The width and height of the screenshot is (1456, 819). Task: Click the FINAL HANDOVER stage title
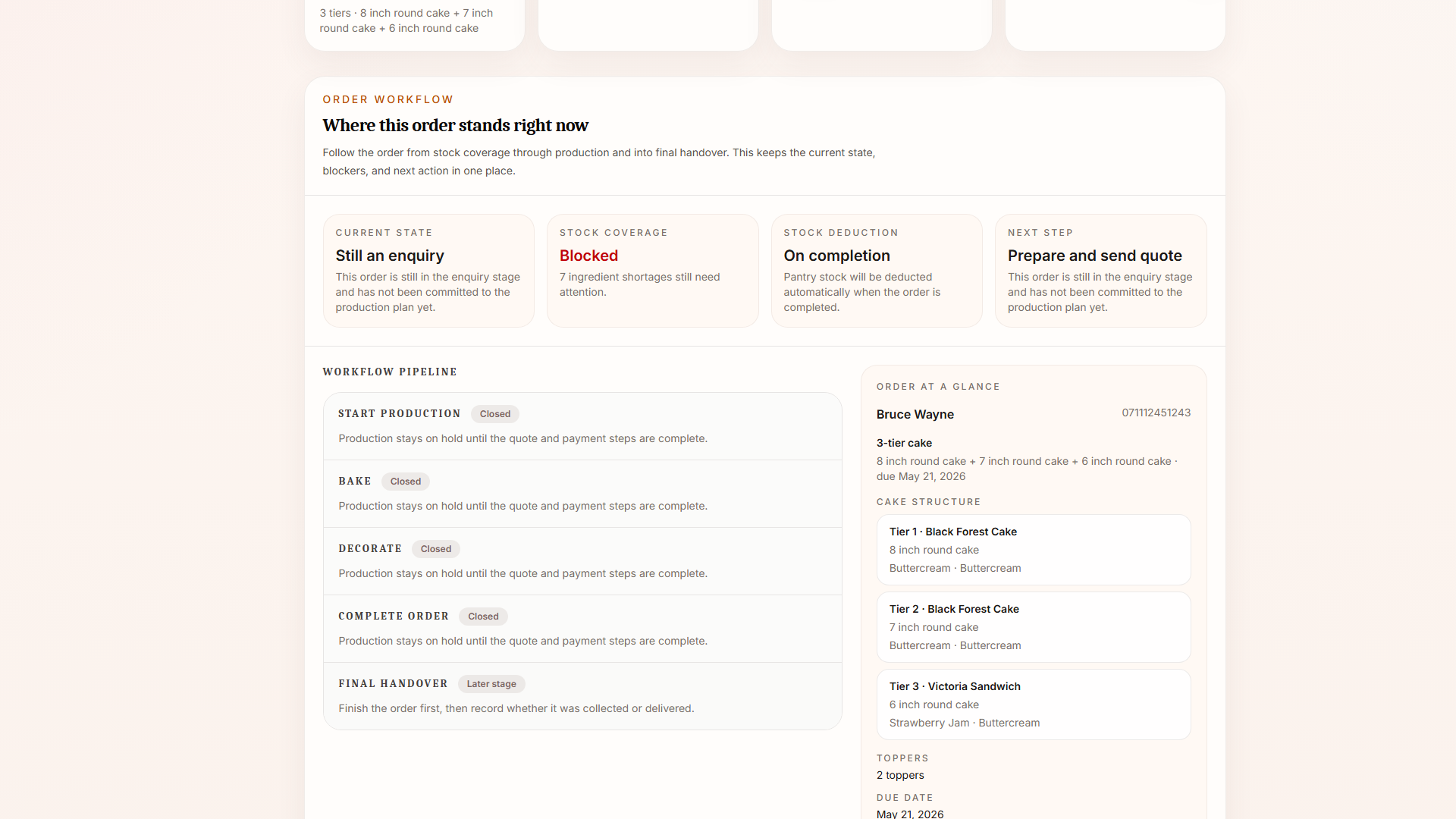(x=393, y=684)
